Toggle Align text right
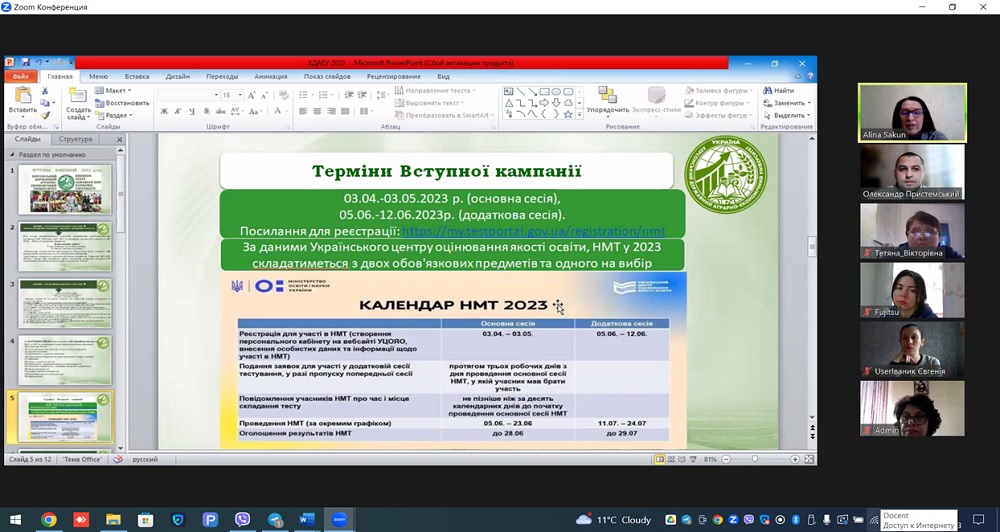This screenshot has height=532, width=1000. click(x=332, y=112)
